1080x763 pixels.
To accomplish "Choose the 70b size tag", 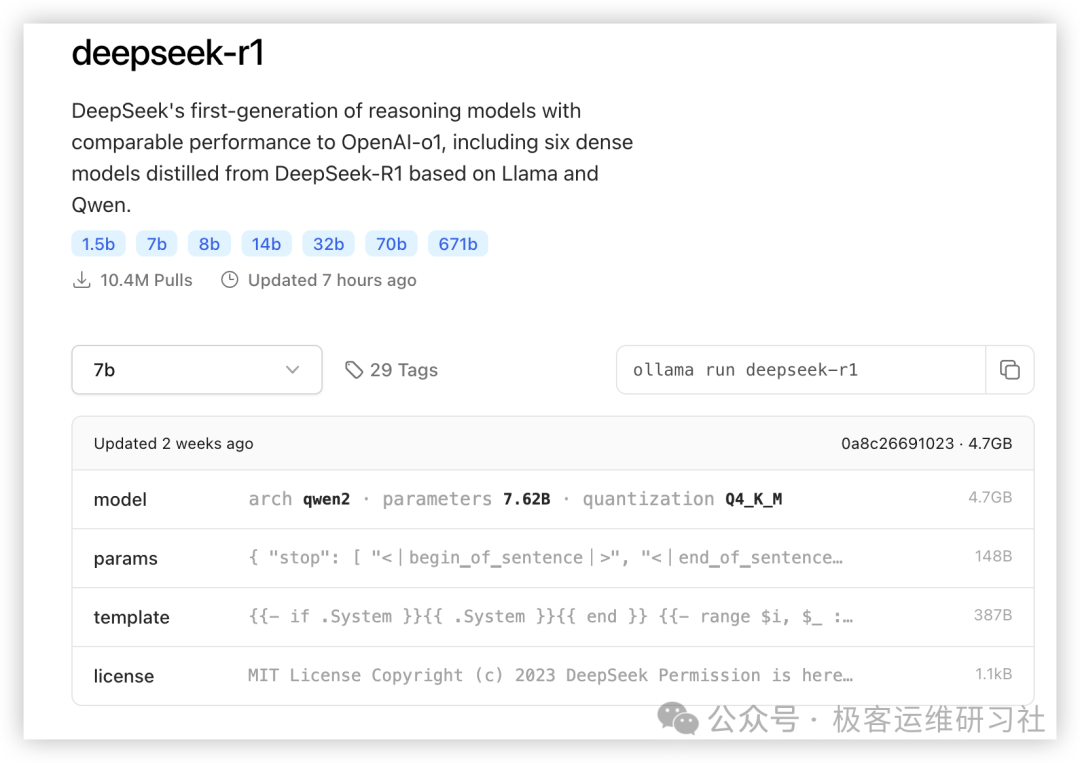I will 391,244.
